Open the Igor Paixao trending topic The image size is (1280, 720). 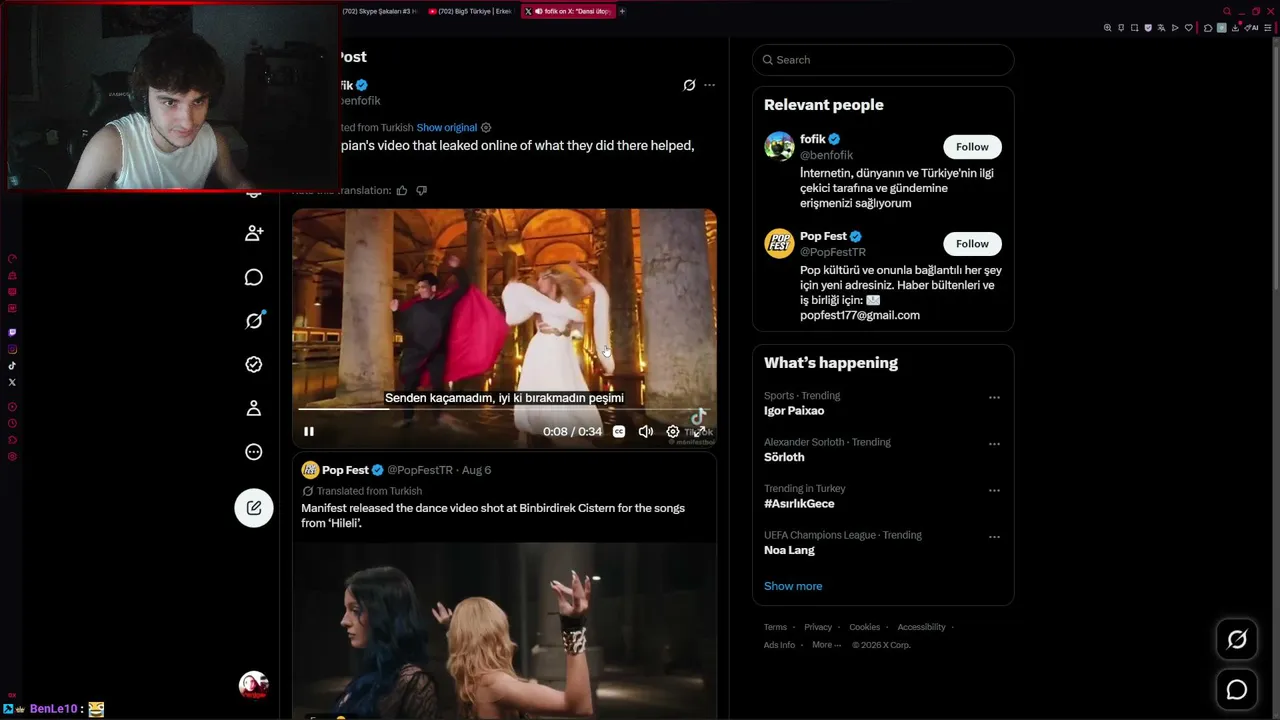[794, 411]
